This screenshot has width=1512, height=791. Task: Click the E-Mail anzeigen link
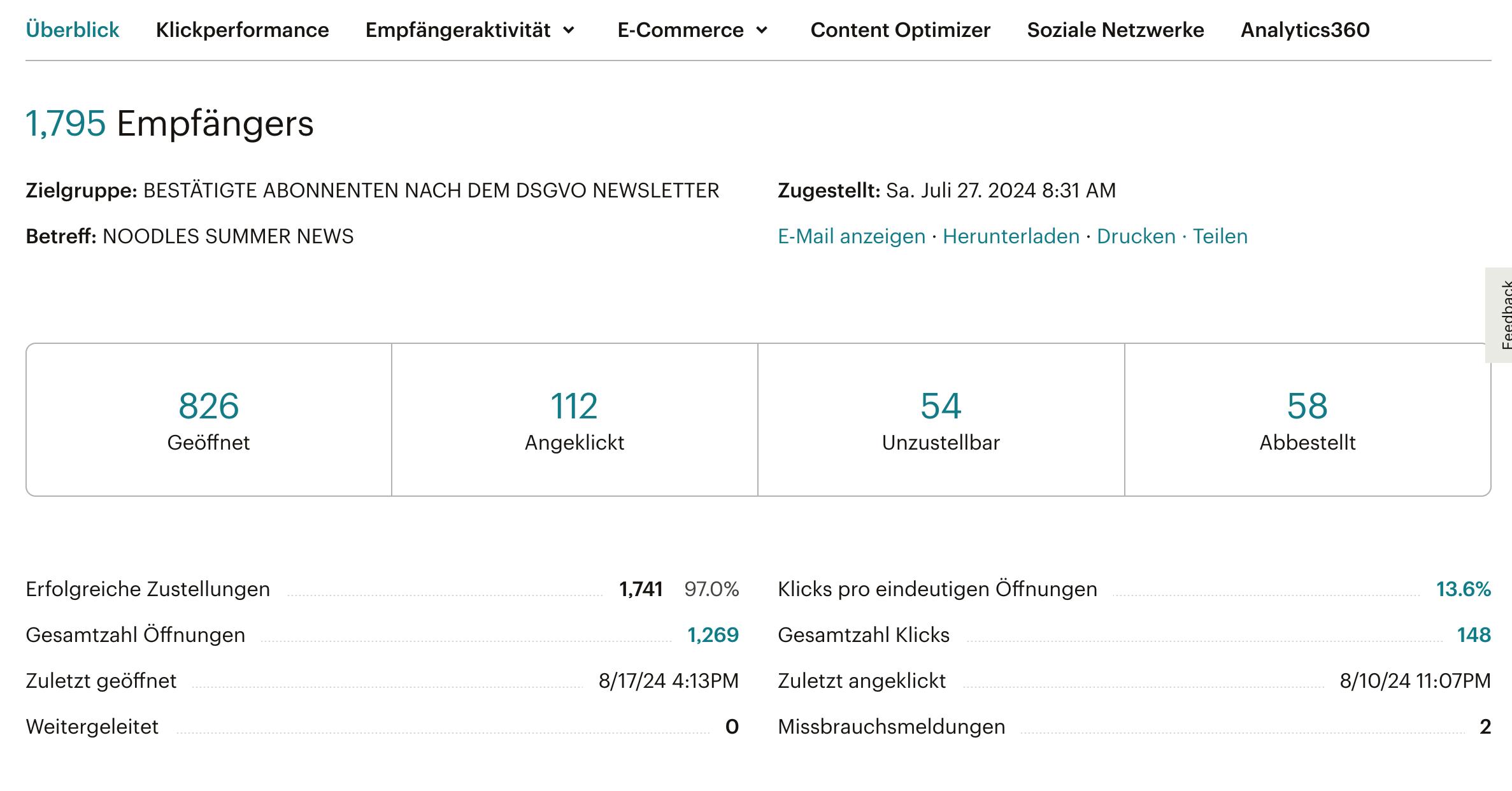click(x=851, y=236)
